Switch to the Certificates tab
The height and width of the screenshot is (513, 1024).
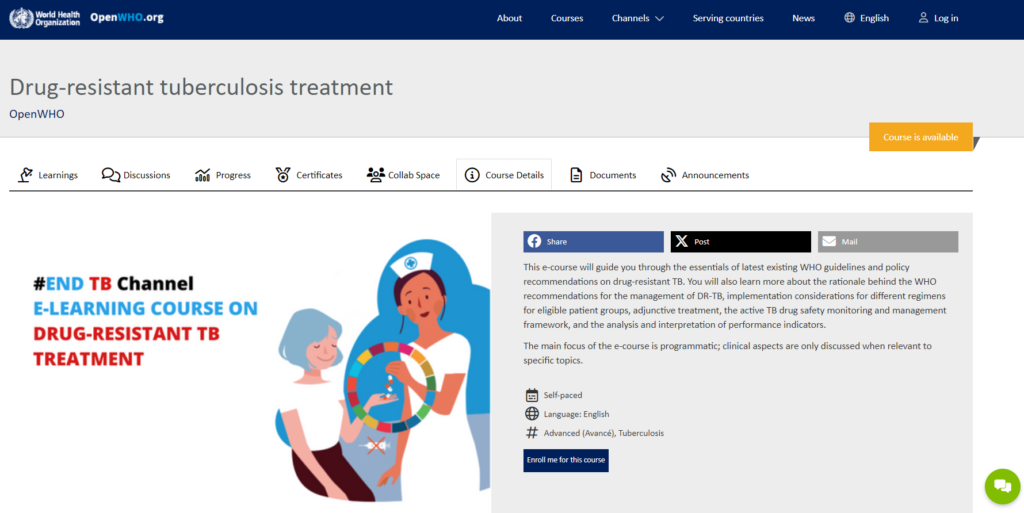coord(309,175)
